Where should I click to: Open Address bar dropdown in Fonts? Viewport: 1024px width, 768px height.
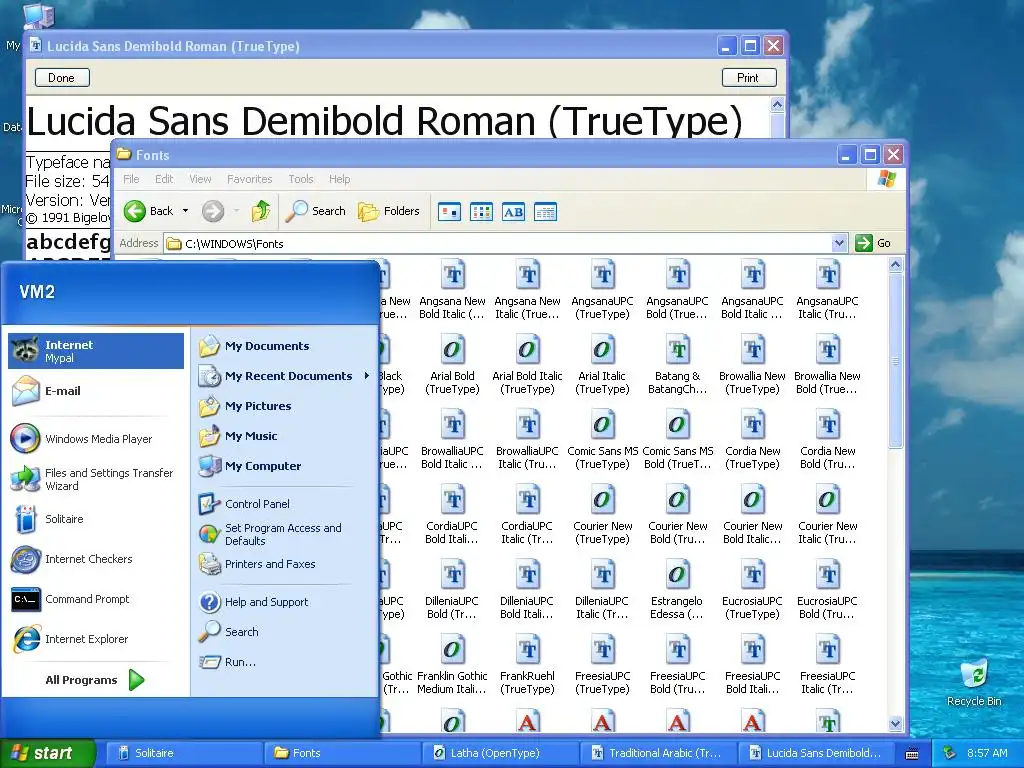pyautogui.click(x=839, y=244)
